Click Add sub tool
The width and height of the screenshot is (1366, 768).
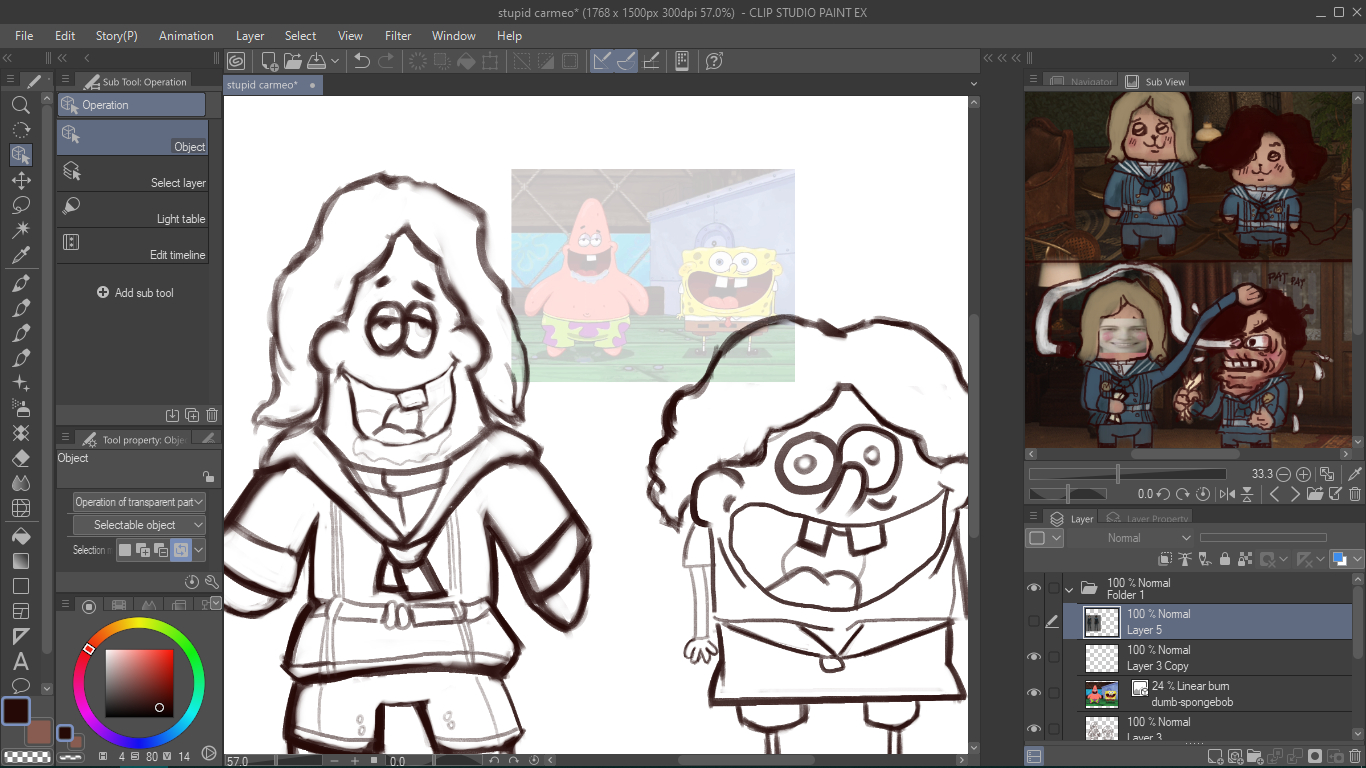(x=135, y=293)
